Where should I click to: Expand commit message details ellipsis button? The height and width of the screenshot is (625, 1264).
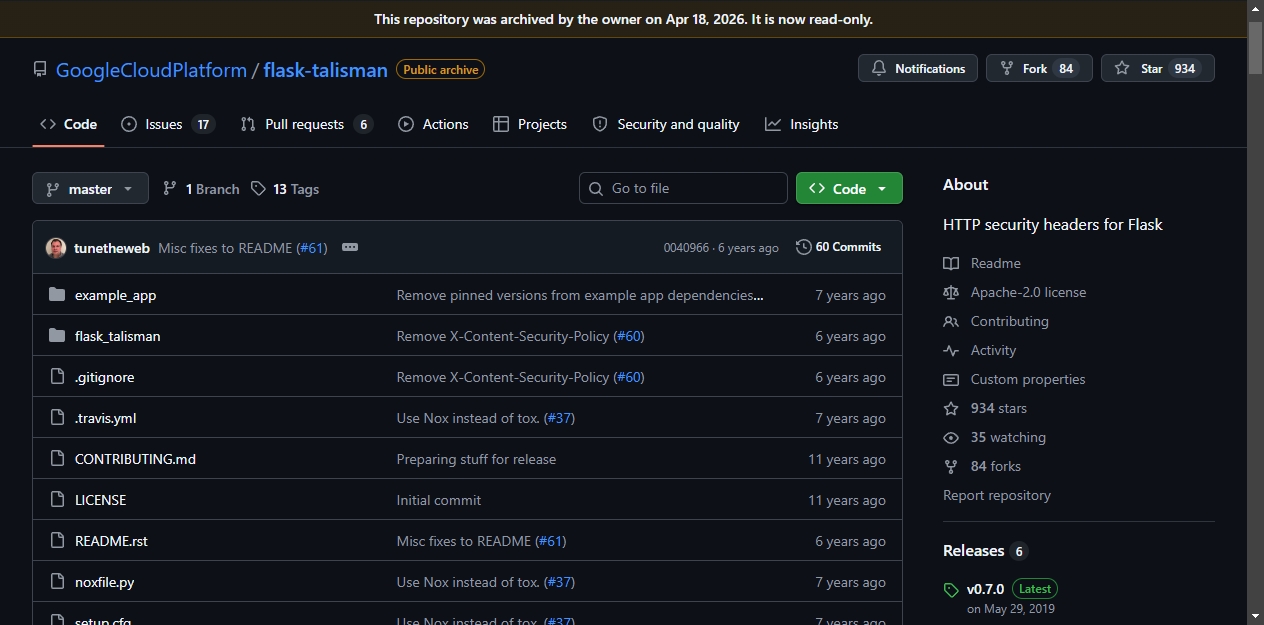[350, 247]
